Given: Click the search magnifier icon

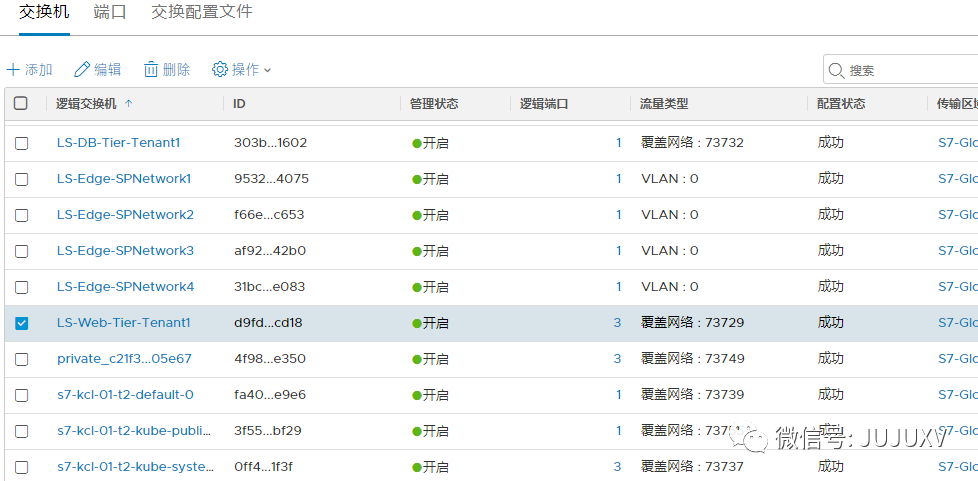Looking at the screenshot, I should coord(836,70).
